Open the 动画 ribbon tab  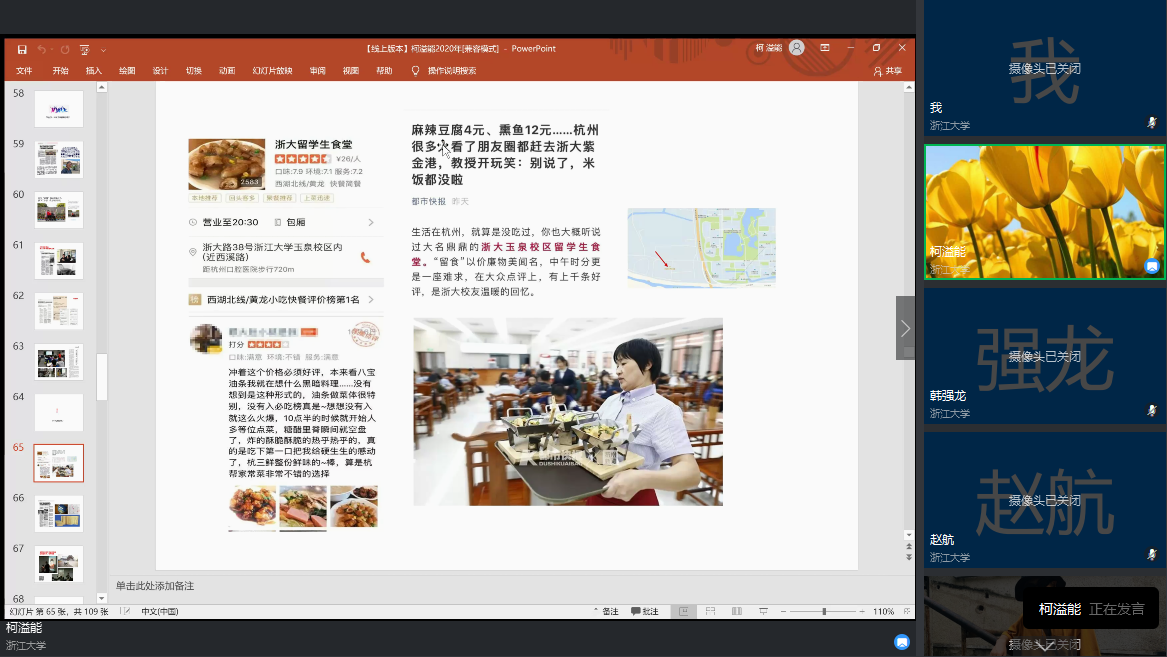(x=227, y=71)
